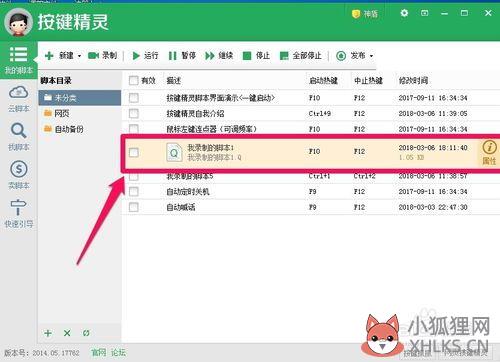
Task: Open the 我的脚本 sidebar section
Action: 18,60
